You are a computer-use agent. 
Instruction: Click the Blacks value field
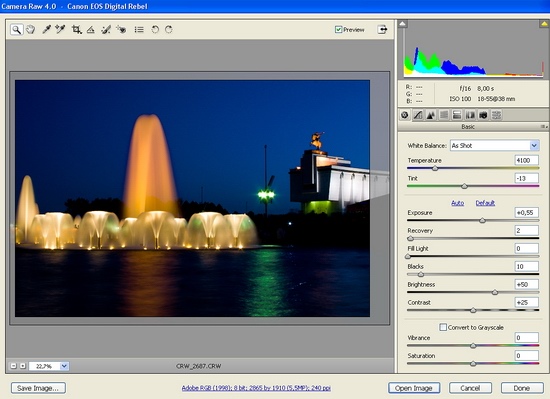click(526, 266)
